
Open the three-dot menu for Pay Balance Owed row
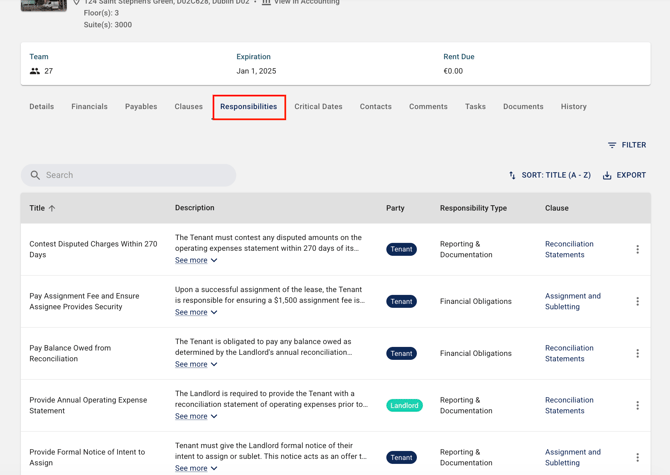click(637, 353)
